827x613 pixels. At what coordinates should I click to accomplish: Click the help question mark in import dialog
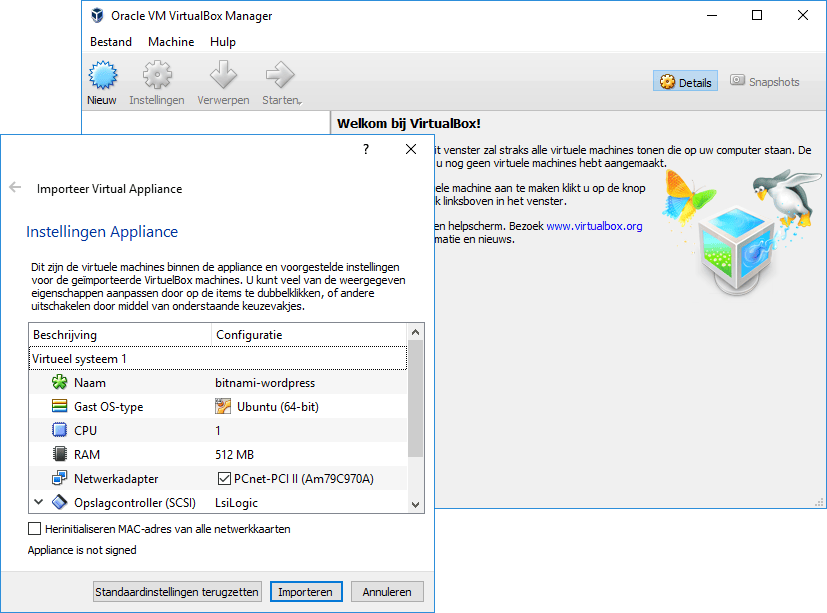coord(366,149)
